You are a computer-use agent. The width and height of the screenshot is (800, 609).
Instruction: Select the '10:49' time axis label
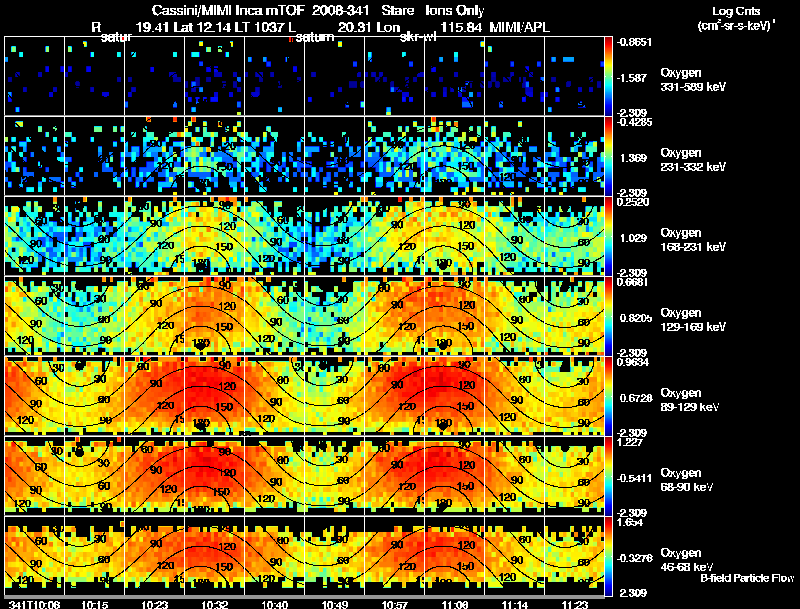335,604
